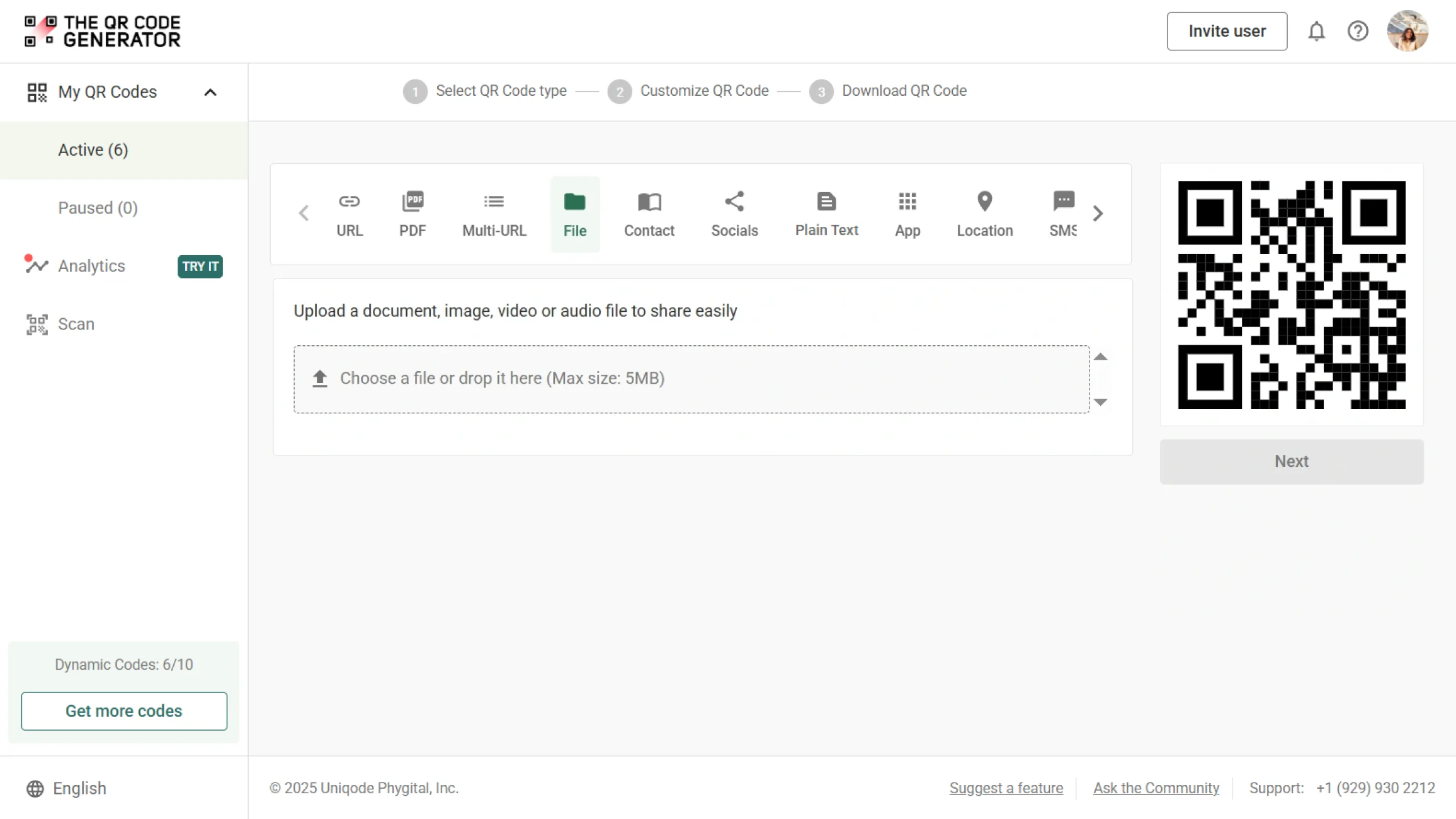Click the Get more codes button
This screenshot has width=1456, height=819.
point(124,711)
